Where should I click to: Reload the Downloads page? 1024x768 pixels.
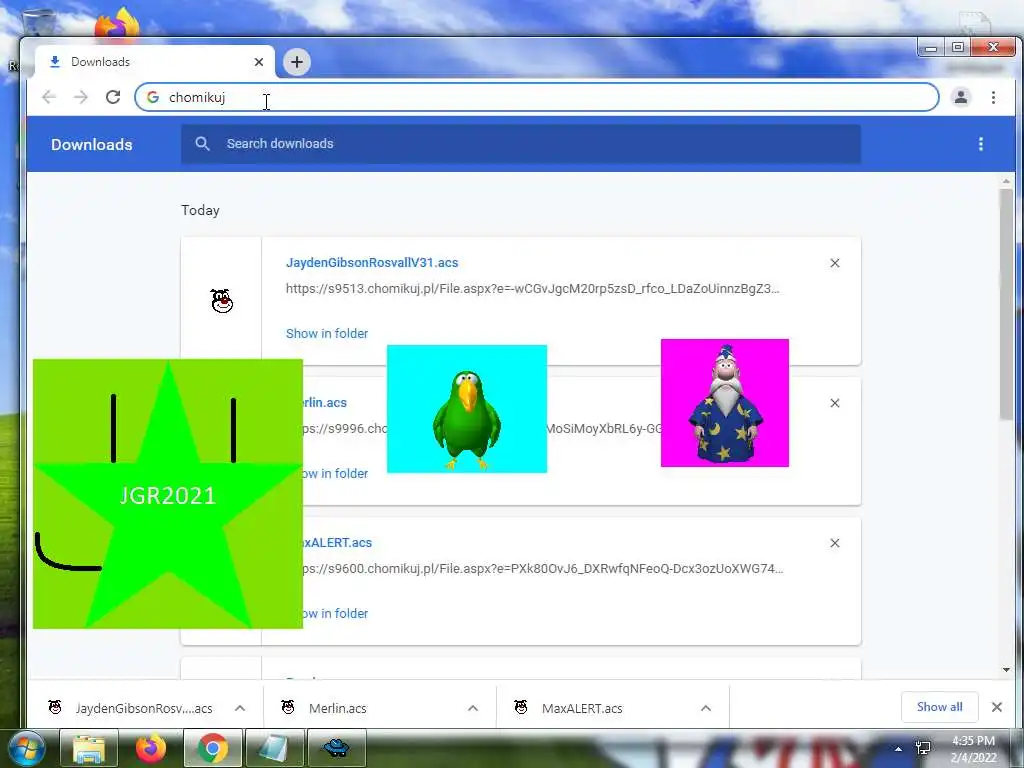coord(113,97)
